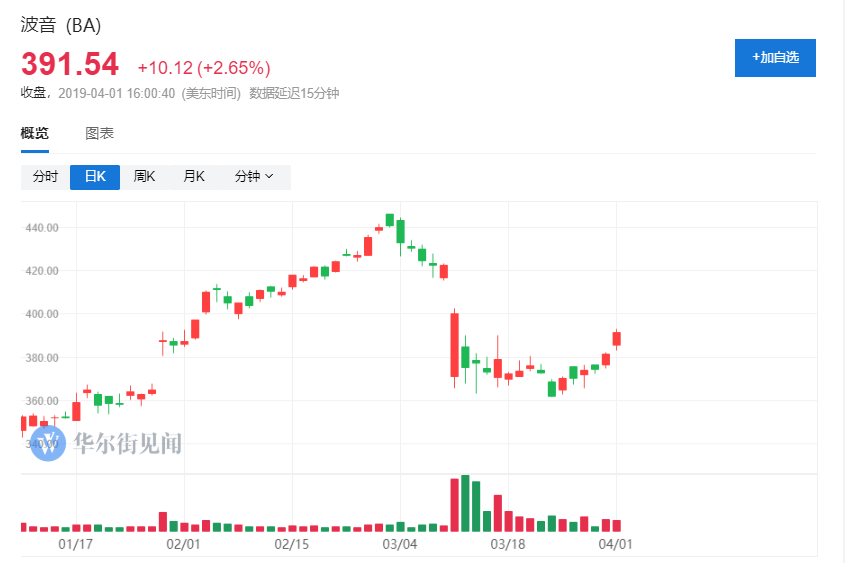
Task: Expand the 分钟 minute interval dropdown
Action: click(254, 177)
